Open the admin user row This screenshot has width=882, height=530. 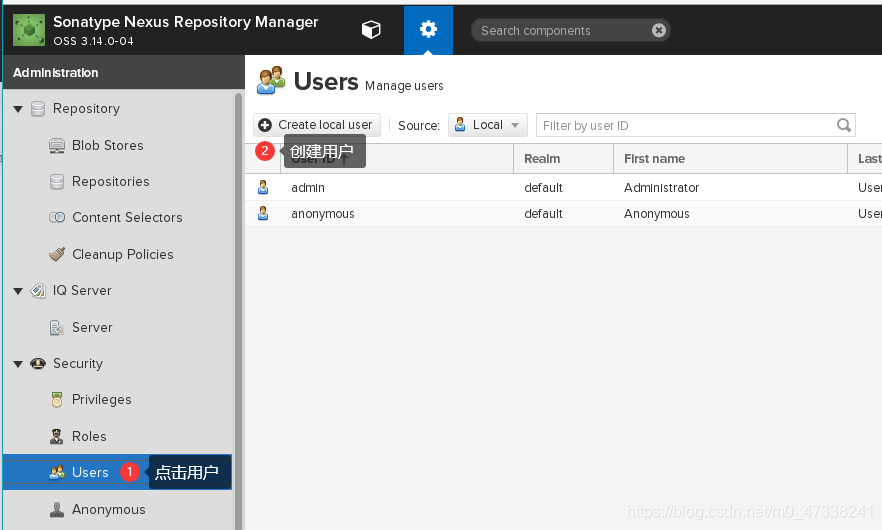(x=563, y=187)
